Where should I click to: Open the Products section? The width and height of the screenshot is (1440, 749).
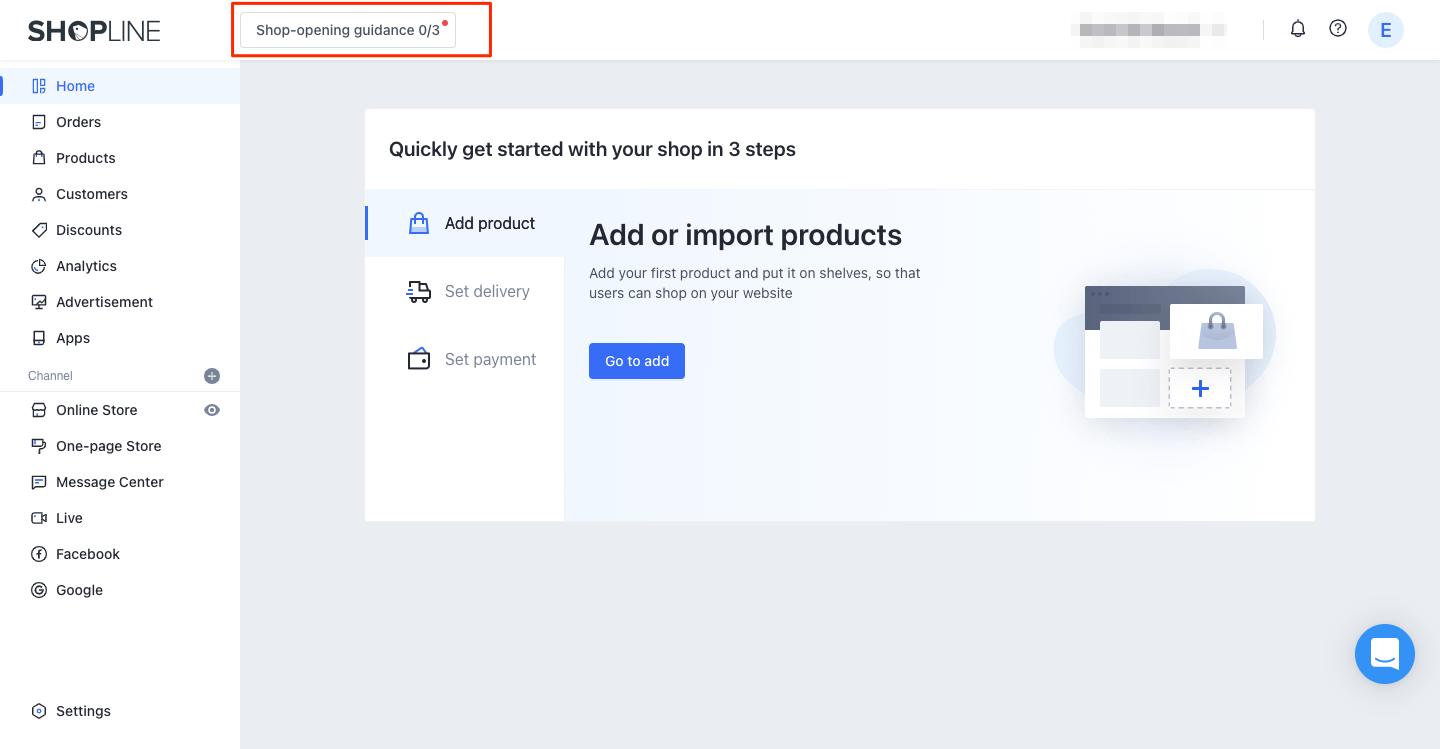coord(85,158)
